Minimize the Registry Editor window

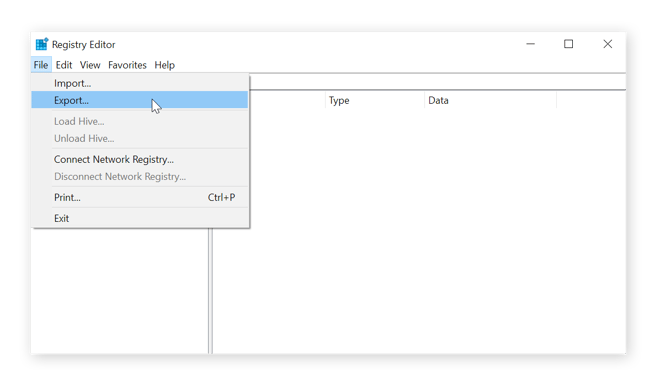tap(530, 44)
